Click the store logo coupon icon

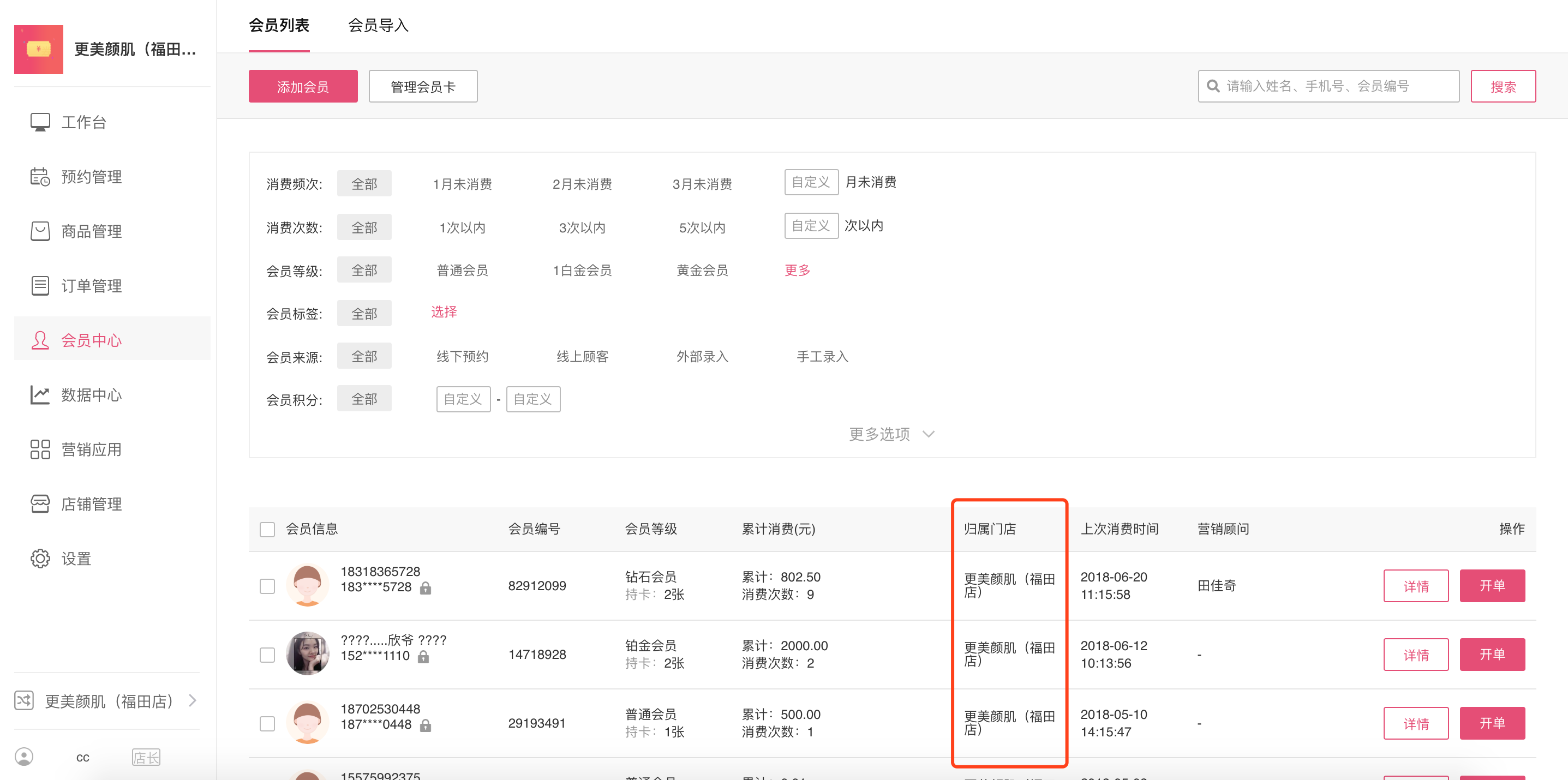[38, 49]
